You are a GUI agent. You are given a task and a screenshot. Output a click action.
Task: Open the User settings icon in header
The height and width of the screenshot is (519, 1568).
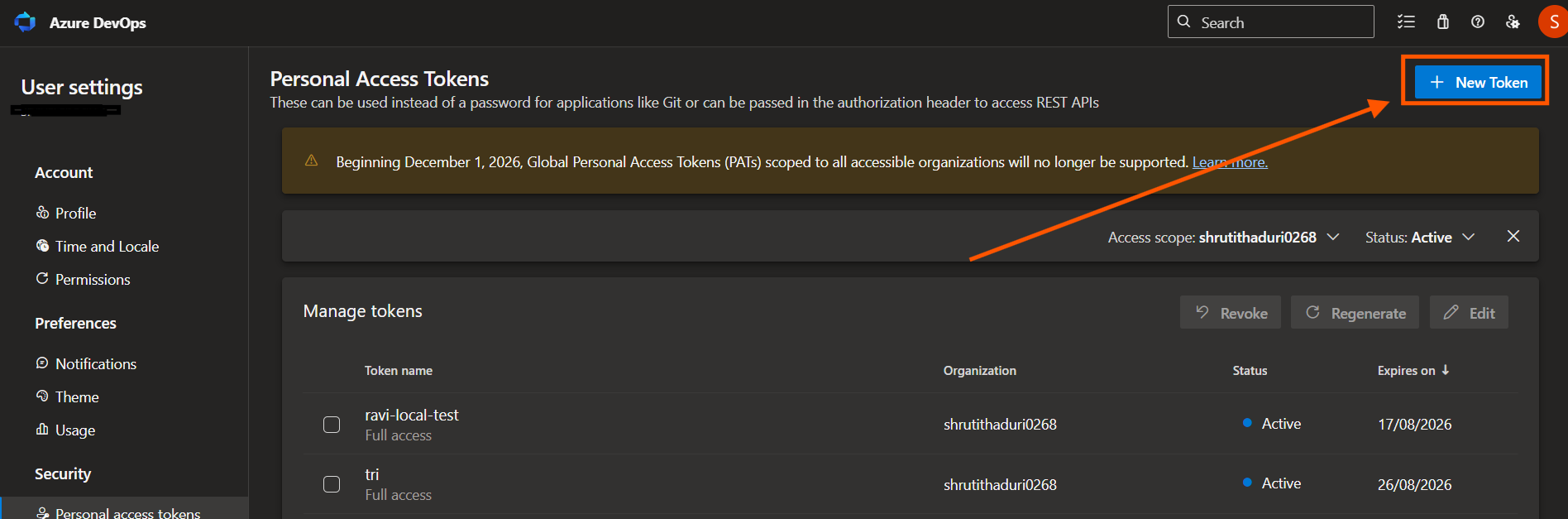pyautogui.click(x=1513, y=22)
